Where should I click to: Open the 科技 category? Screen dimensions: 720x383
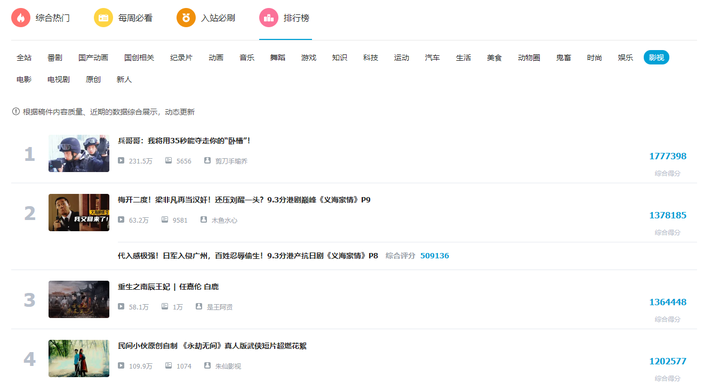coord(371,57)
